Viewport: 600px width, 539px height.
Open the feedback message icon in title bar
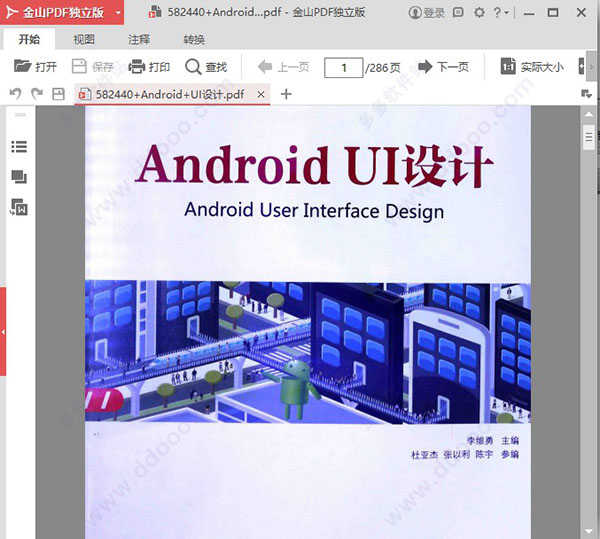click(458, 13)
